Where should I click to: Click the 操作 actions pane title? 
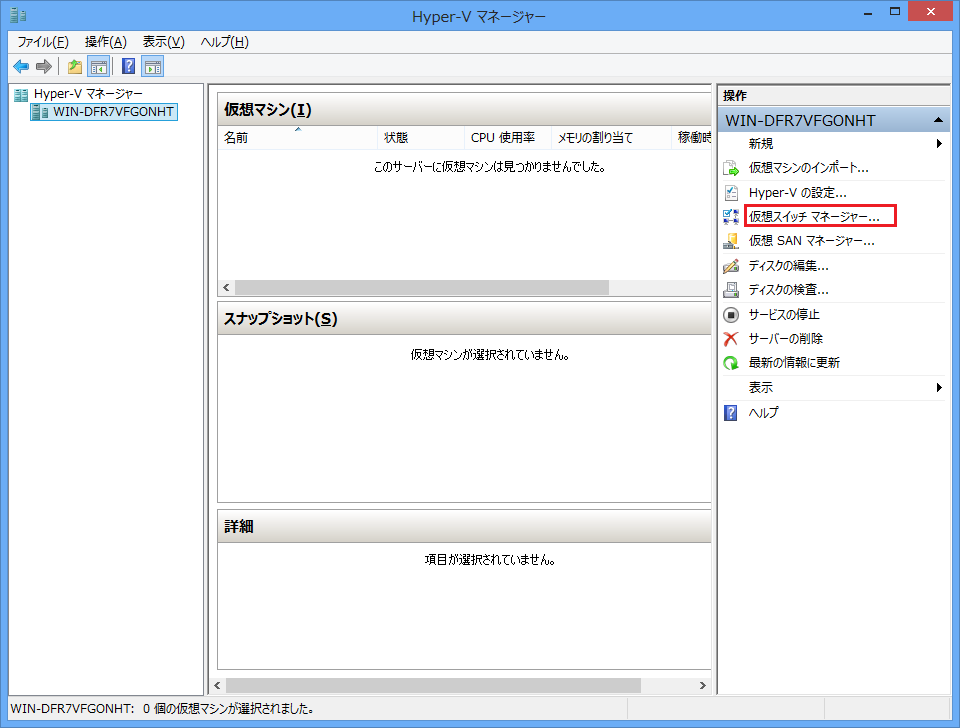click(x=735, y=96)
